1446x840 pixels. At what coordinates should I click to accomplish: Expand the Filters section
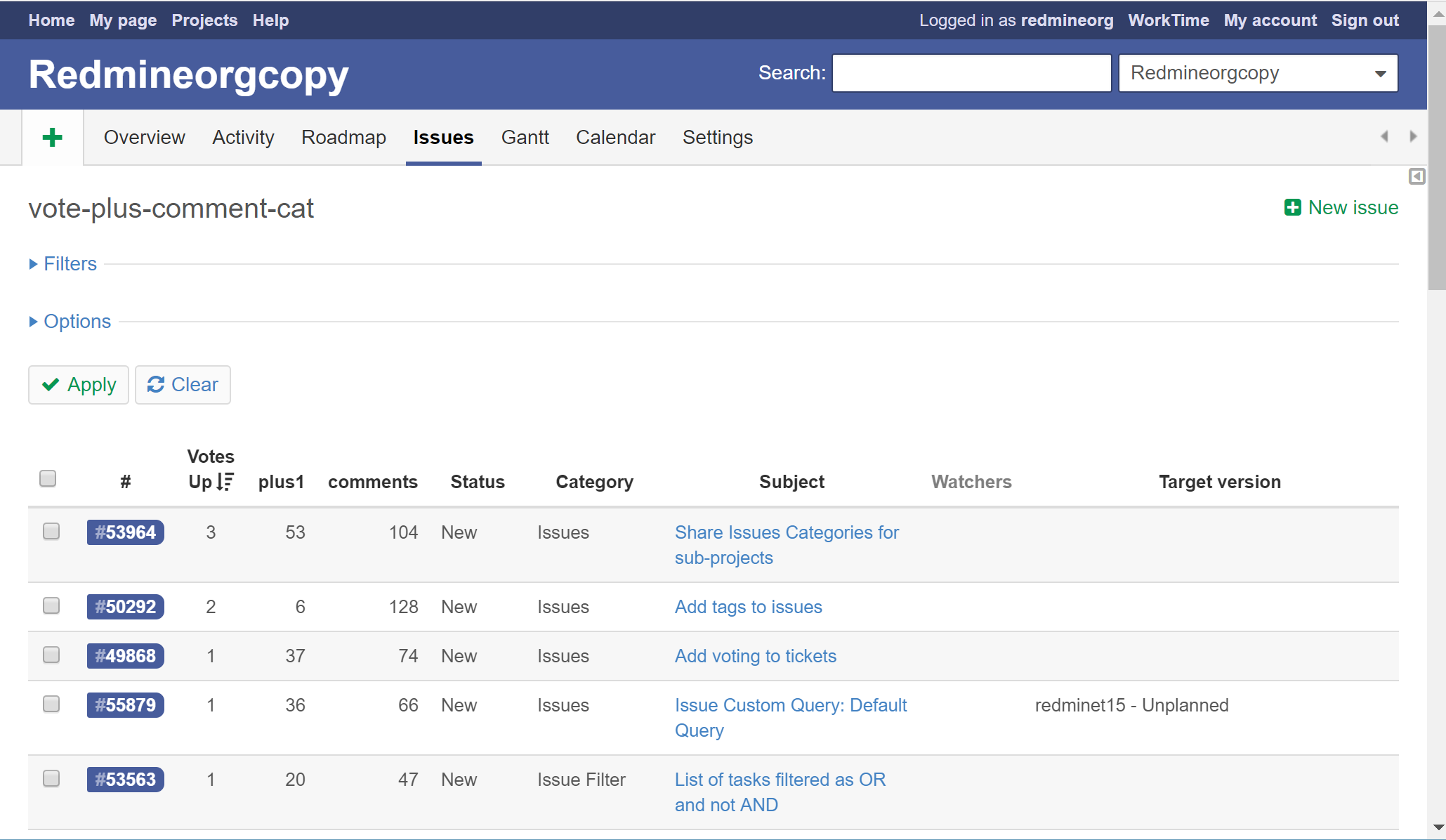click(x=63, y=264)
